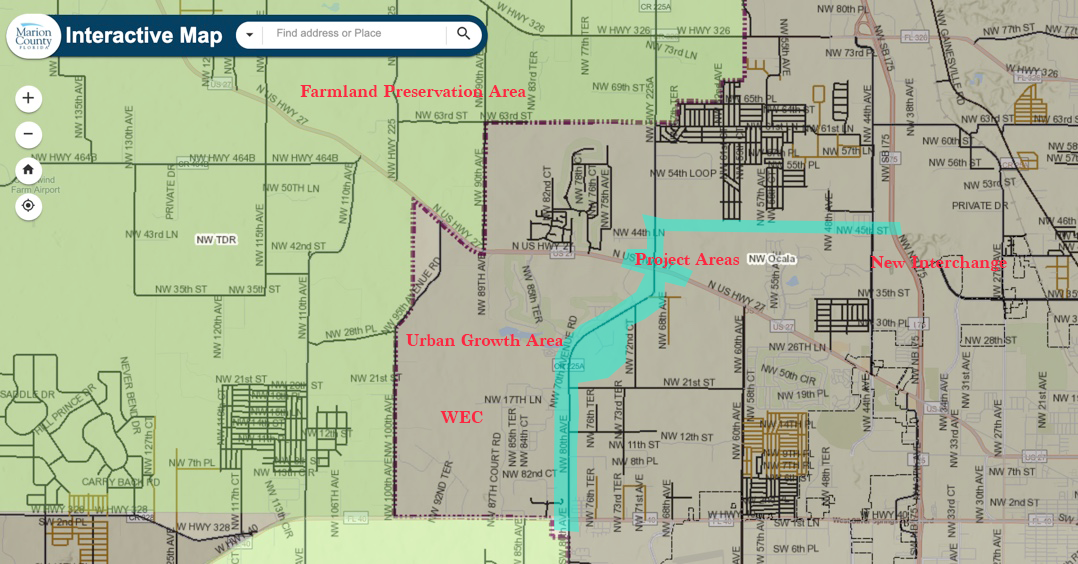Click the NW 54th LOOP road label

[683, 173]
